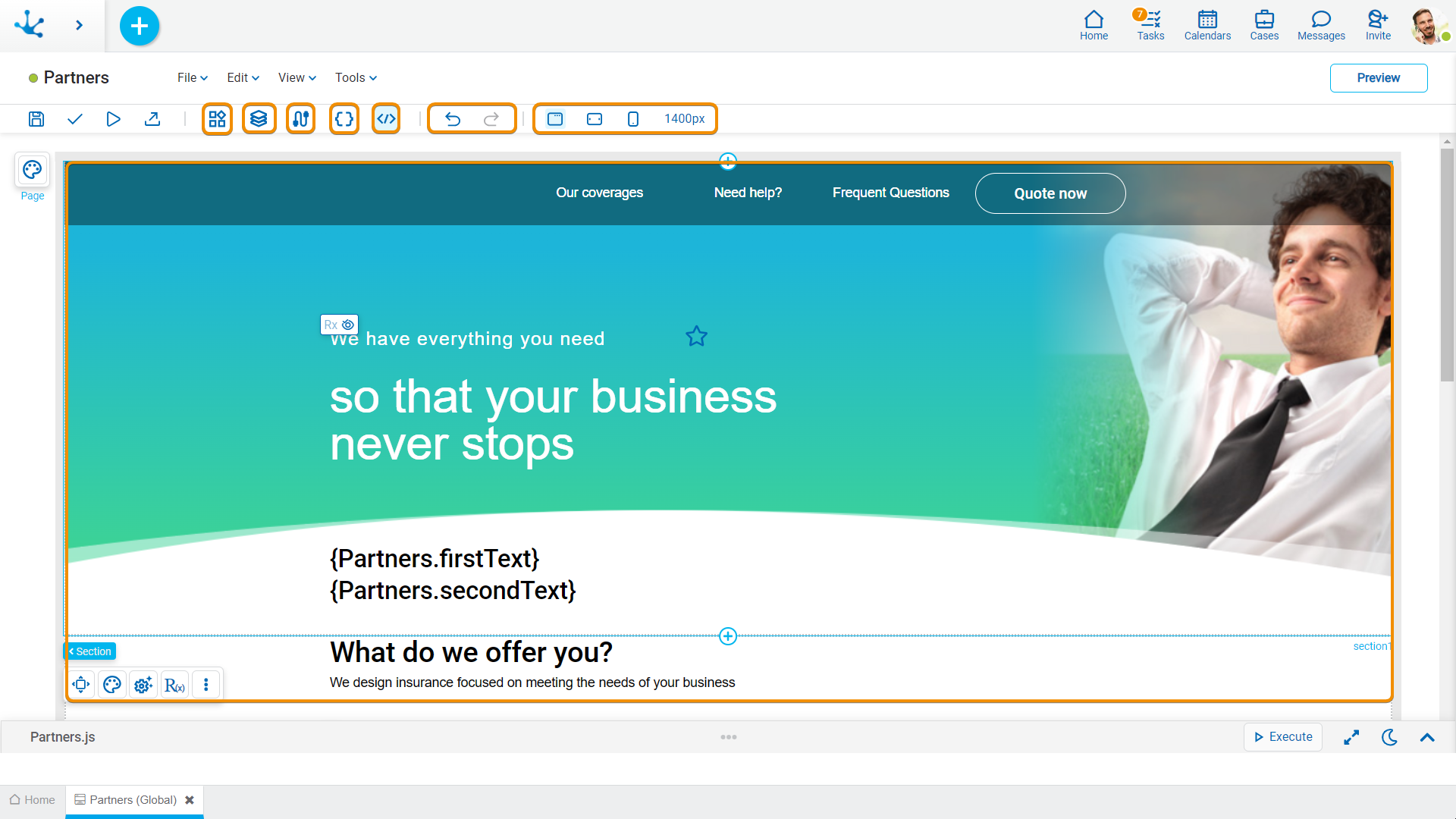Select the layers panel icon
The width and height of the screenshot is (1456, 819).
pyautogui.click(x=259, y=118)
